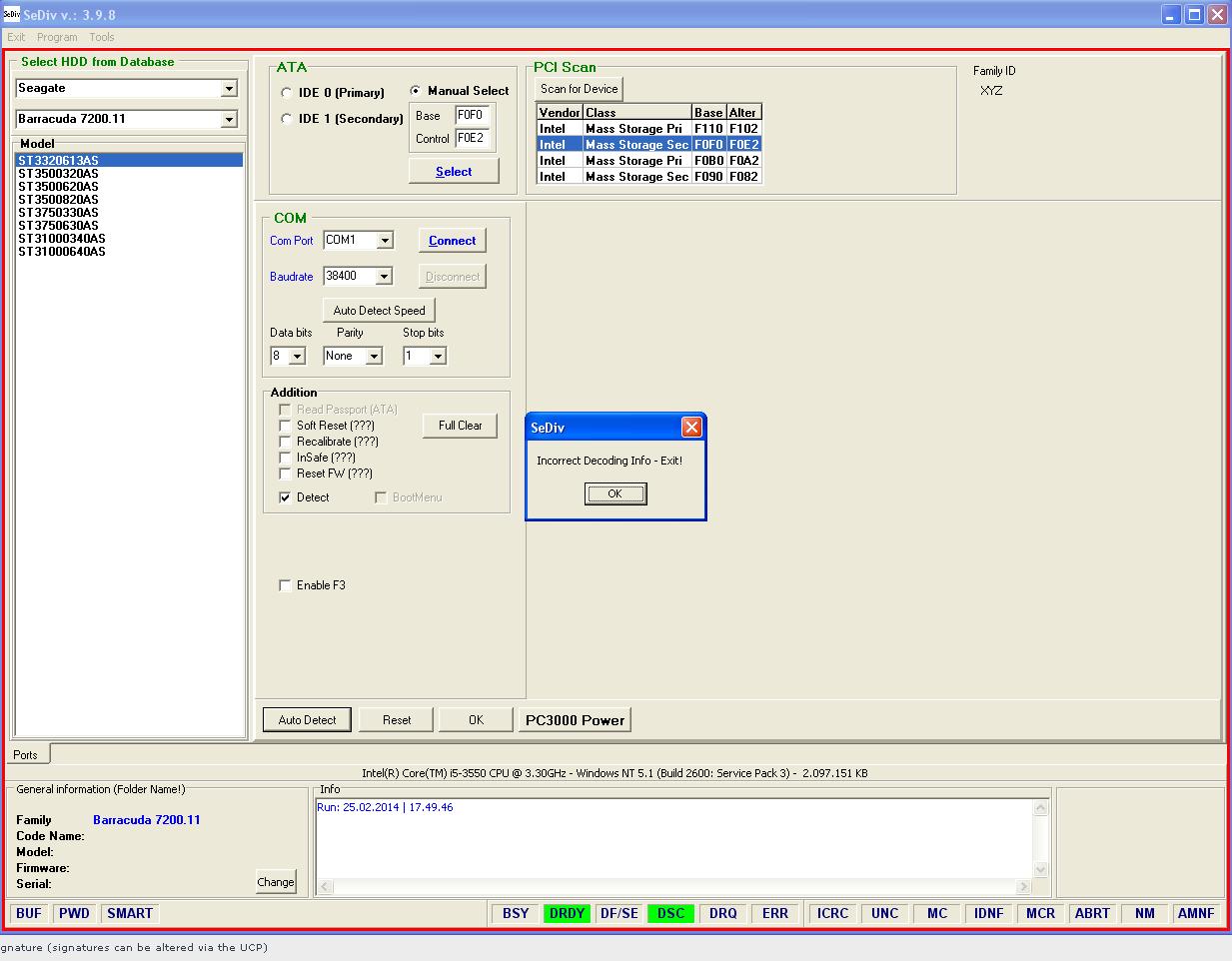The height and width of the screenshot is (961, 1232).
Task: Click the Change button in General information
Action: click(x=276, y=882)
